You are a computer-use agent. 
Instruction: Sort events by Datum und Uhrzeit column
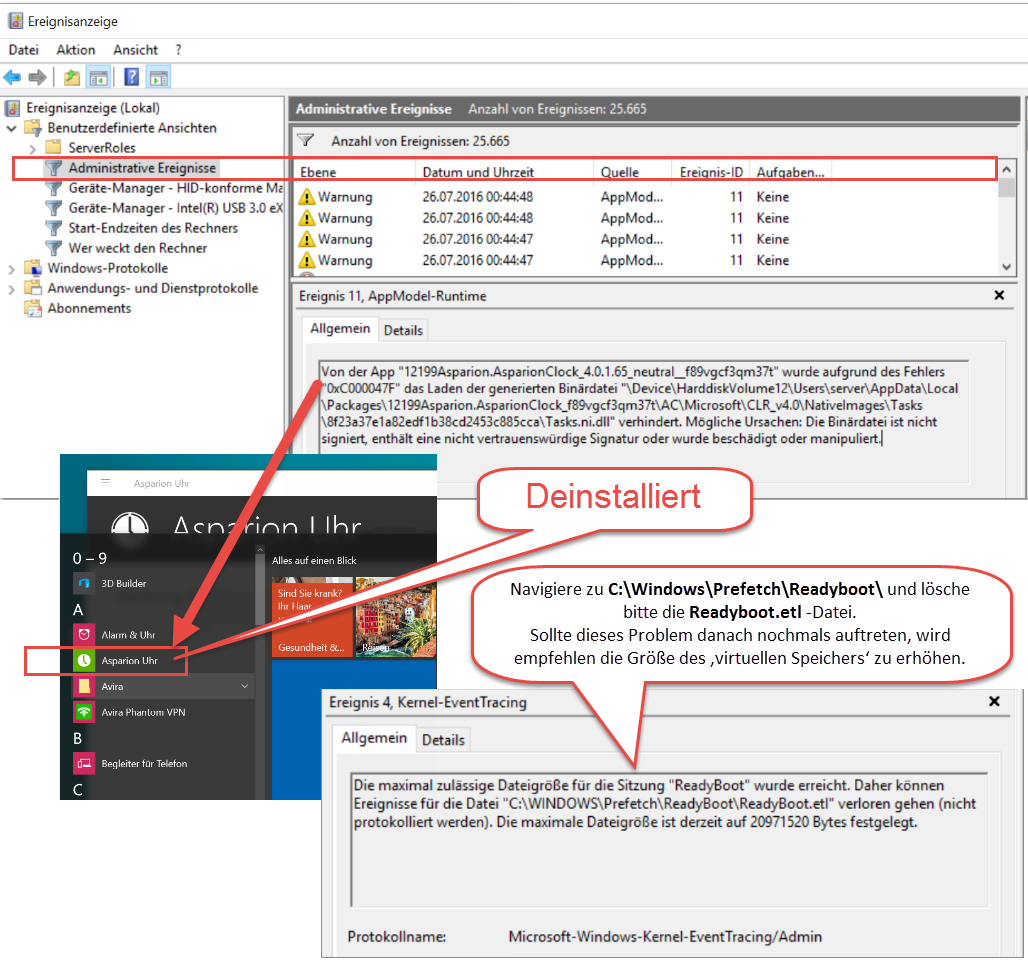[x=477, y=172]
